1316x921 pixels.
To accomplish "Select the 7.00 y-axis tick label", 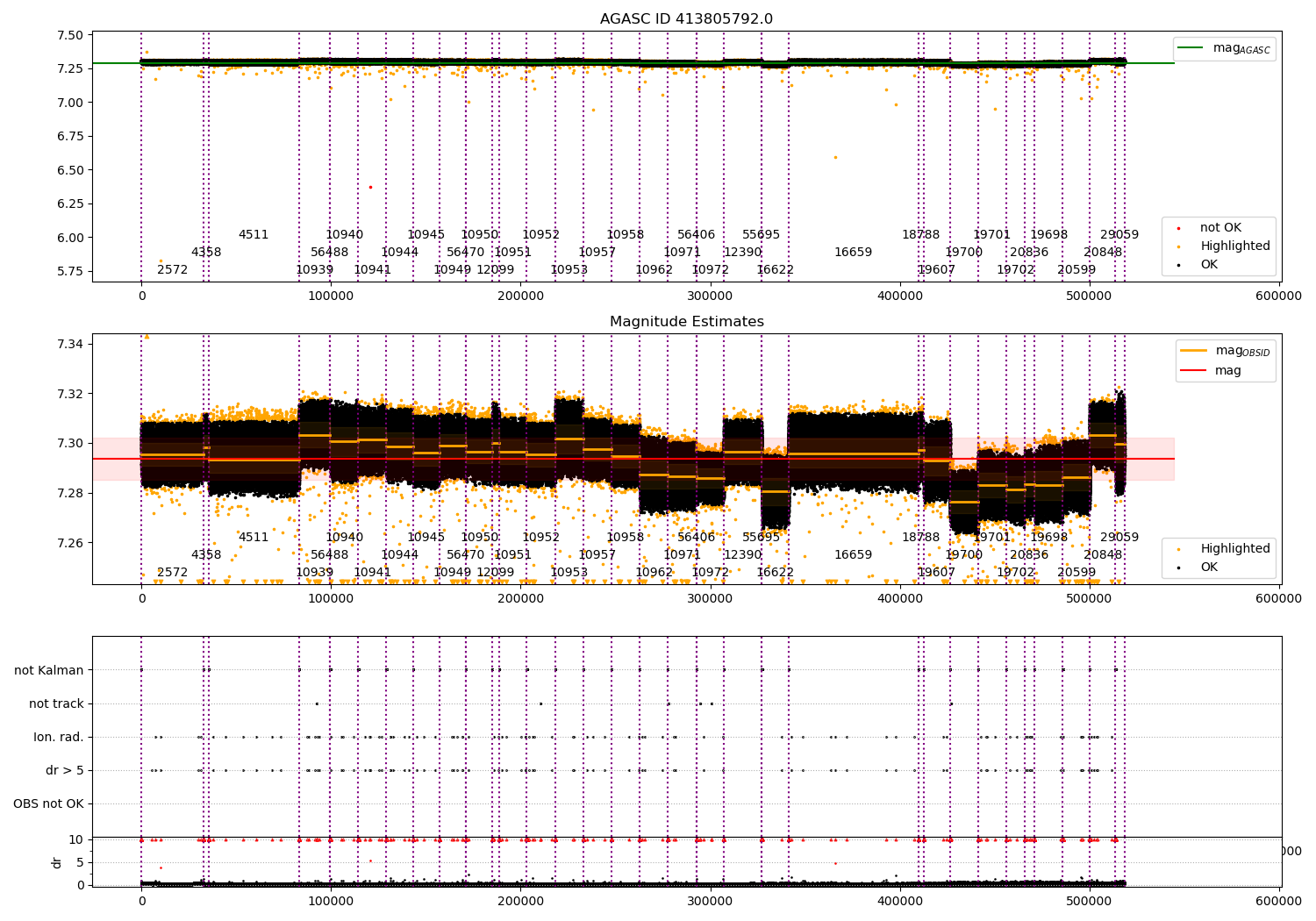I will (x=69, y=103).
